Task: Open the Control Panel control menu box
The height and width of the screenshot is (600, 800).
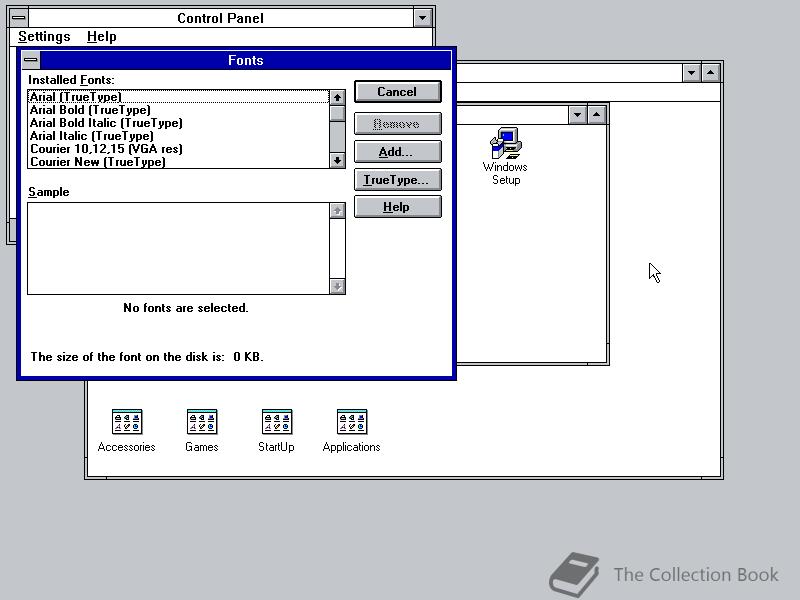Action: (19, 18)
